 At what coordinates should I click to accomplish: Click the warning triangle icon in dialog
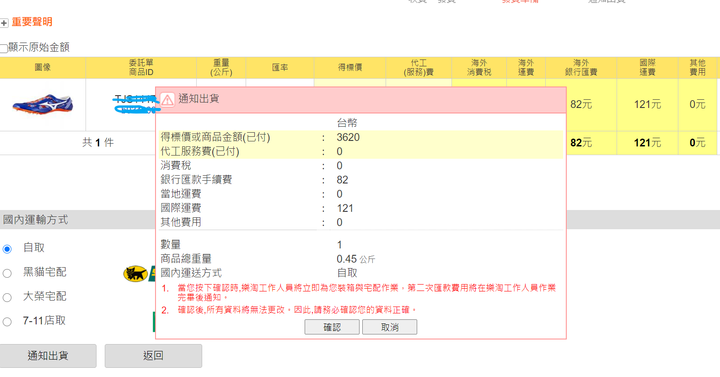(x=167, y=99)
